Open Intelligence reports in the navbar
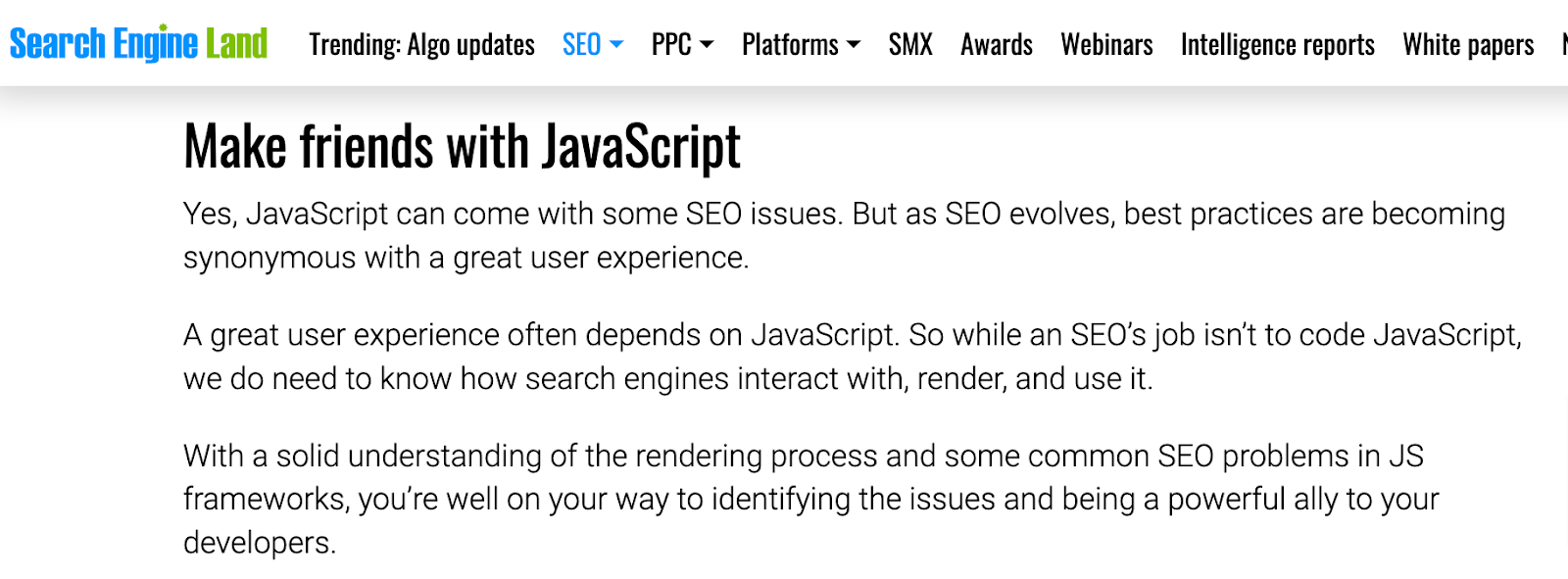The height and width of the screenshot is (579, 1568). (1277, 45)
